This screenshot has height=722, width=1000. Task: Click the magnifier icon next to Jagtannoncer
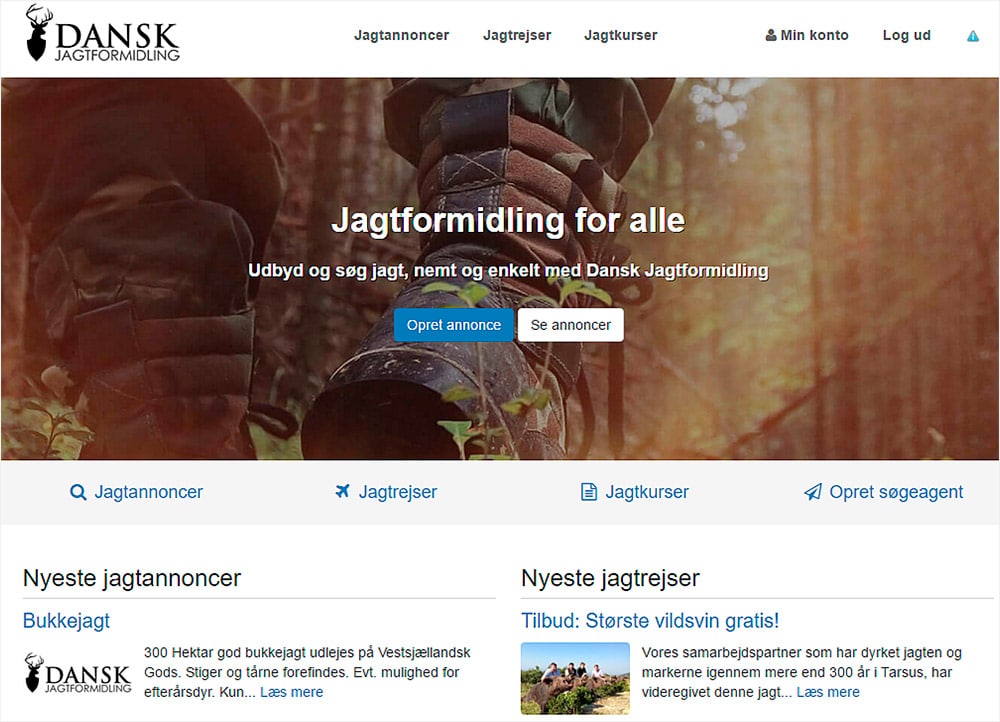pyautogui.click(x=78, y=492)
